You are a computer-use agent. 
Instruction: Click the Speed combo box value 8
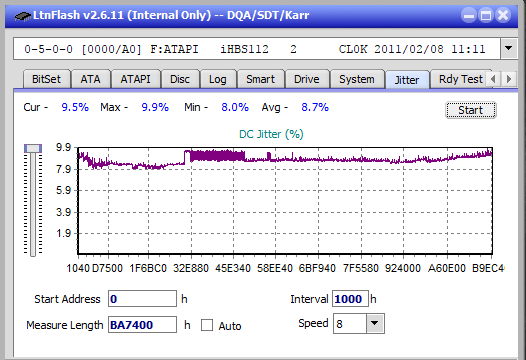click(350, 324)
